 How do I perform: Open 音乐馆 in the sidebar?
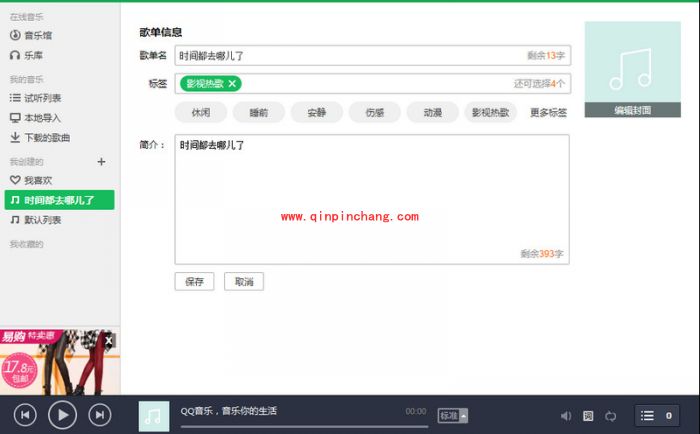[31, 35]
